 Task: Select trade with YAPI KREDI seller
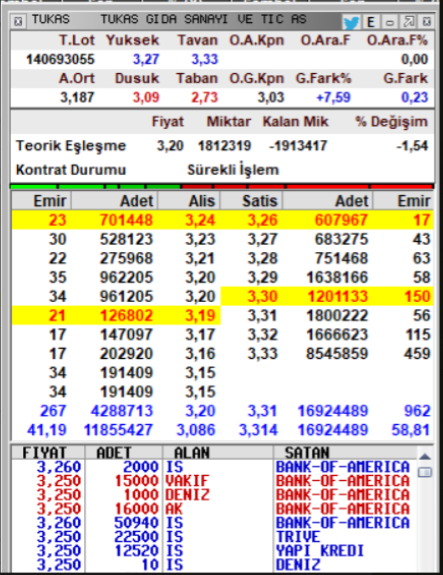(x=214, y=550)
